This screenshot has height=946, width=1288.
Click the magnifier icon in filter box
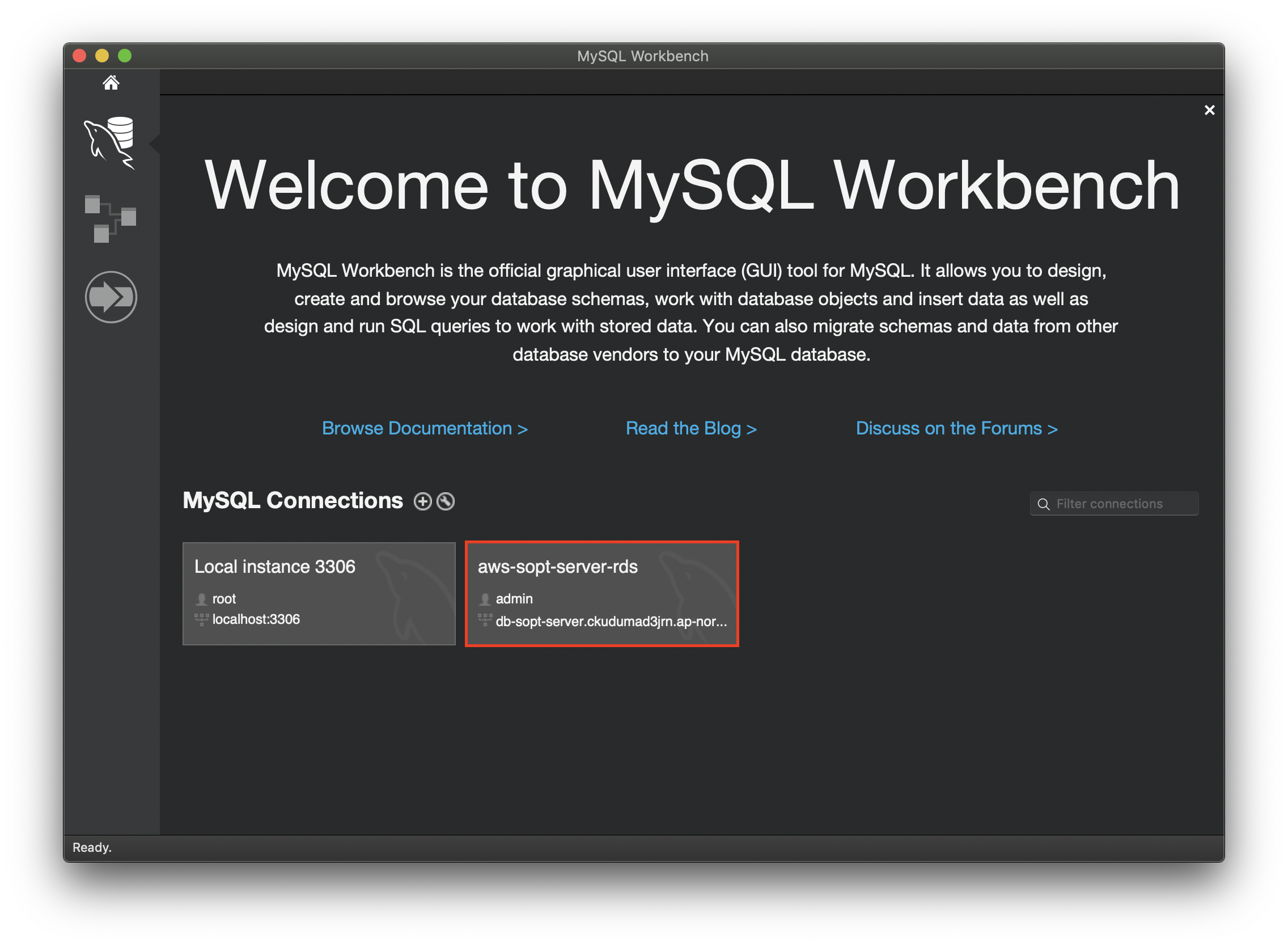[1044, 505]
